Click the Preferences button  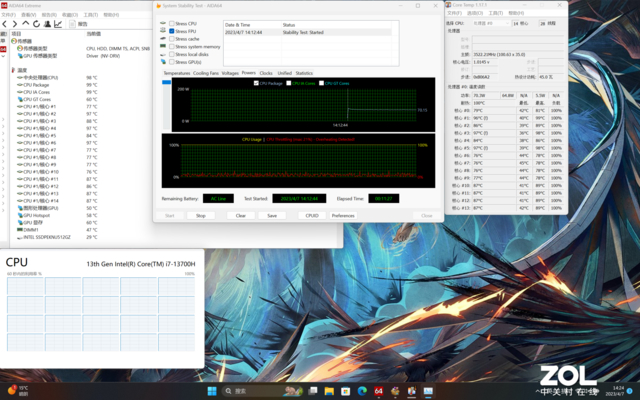343,215
